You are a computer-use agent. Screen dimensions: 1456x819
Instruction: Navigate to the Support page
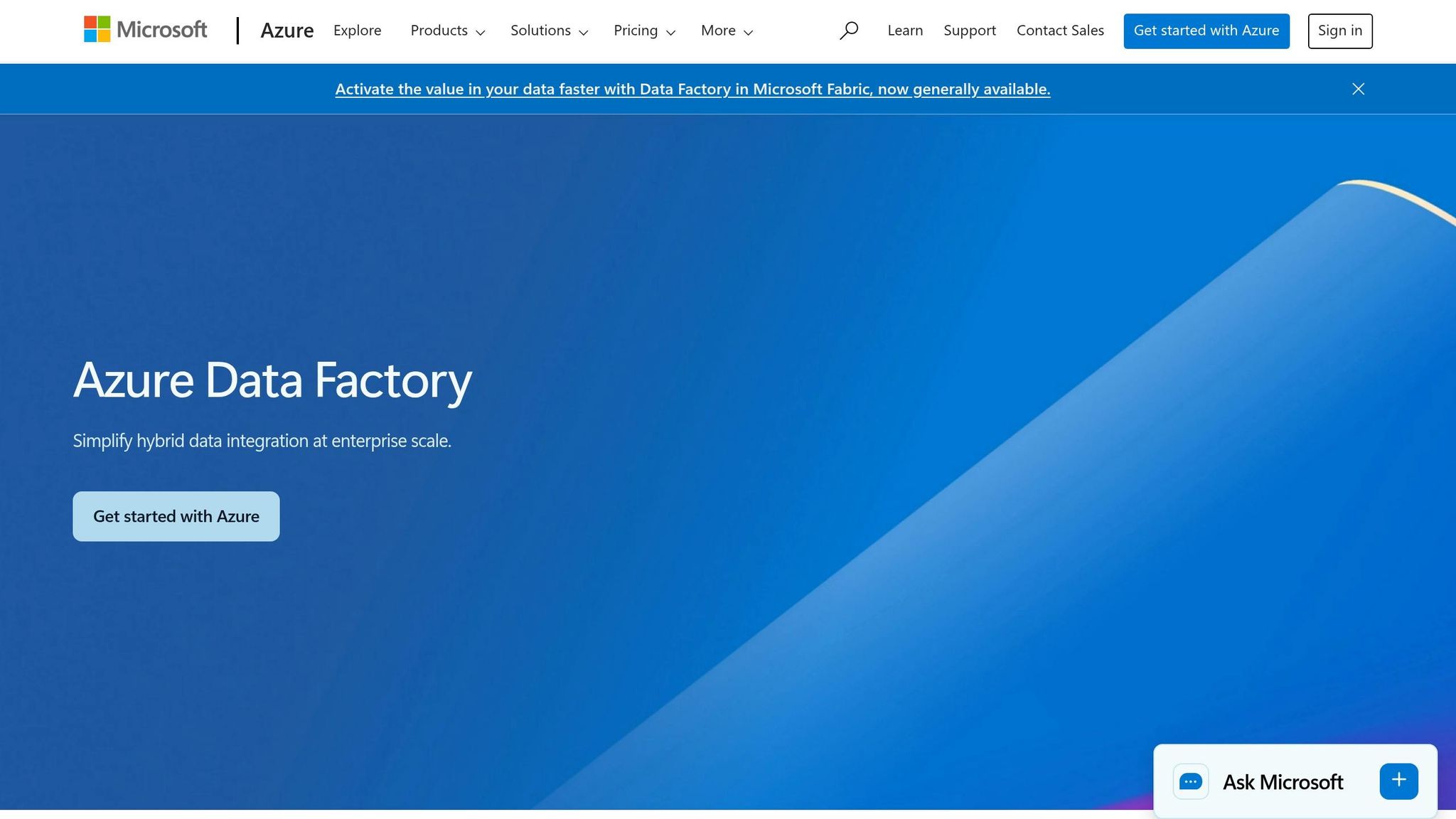pyautogui.click(x=969, y=31)
